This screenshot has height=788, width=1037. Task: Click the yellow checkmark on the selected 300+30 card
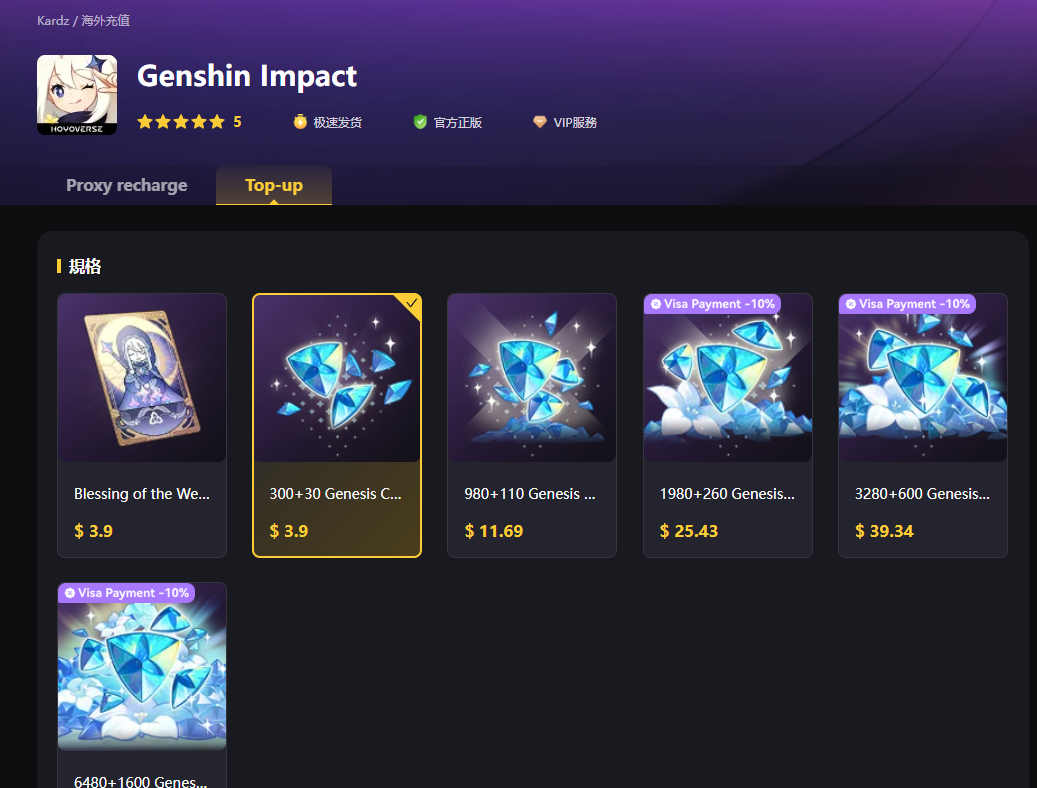point(411,303)
